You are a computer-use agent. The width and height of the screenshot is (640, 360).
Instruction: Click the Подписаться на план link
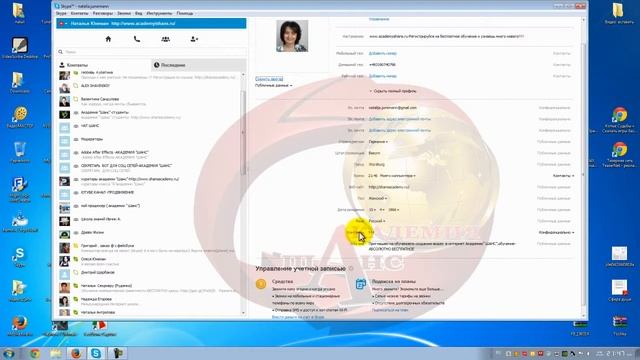click(x=390, y=310)
